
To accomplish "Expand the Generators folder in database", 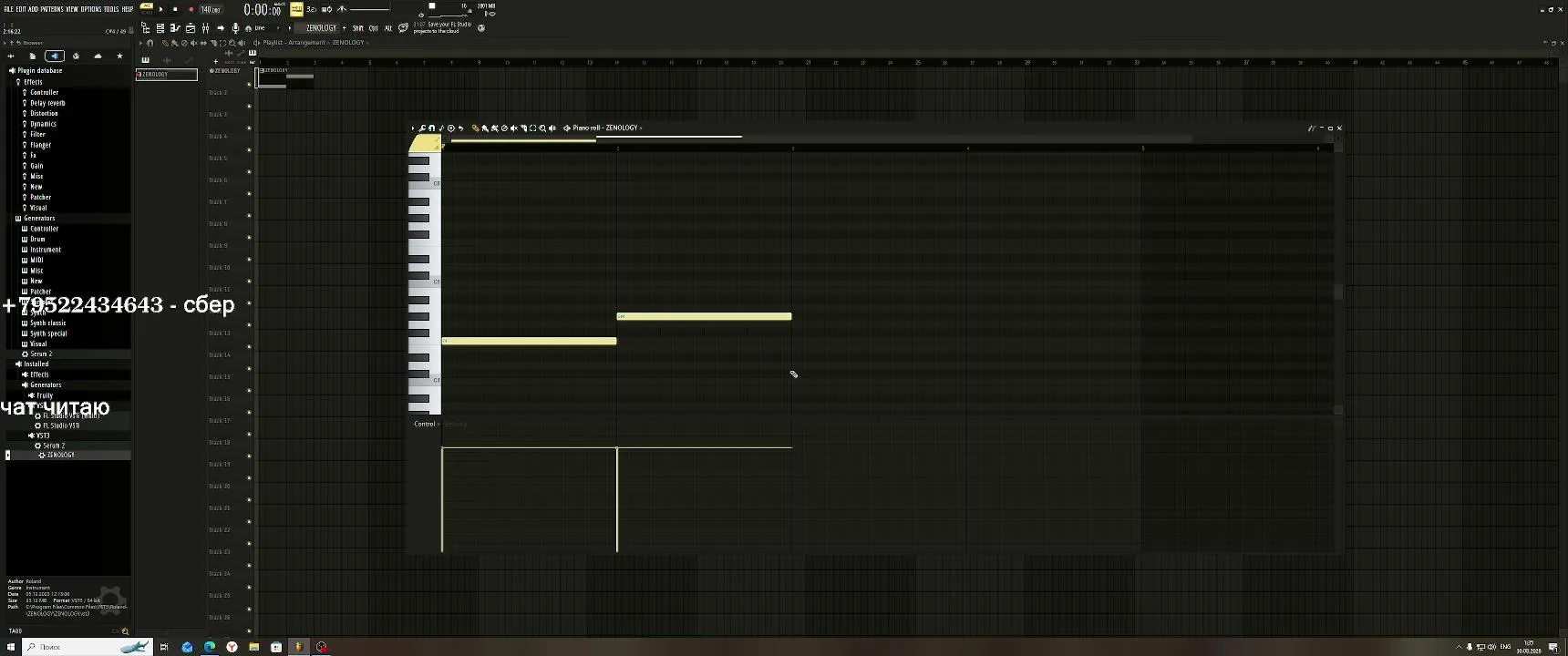I will pyautogui.click(x=39, y=219).
